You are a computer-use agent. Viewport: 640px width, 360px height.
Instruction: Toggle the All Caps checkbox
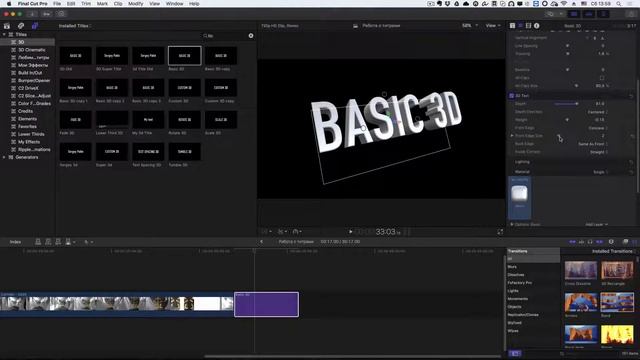tap(602, 78)
